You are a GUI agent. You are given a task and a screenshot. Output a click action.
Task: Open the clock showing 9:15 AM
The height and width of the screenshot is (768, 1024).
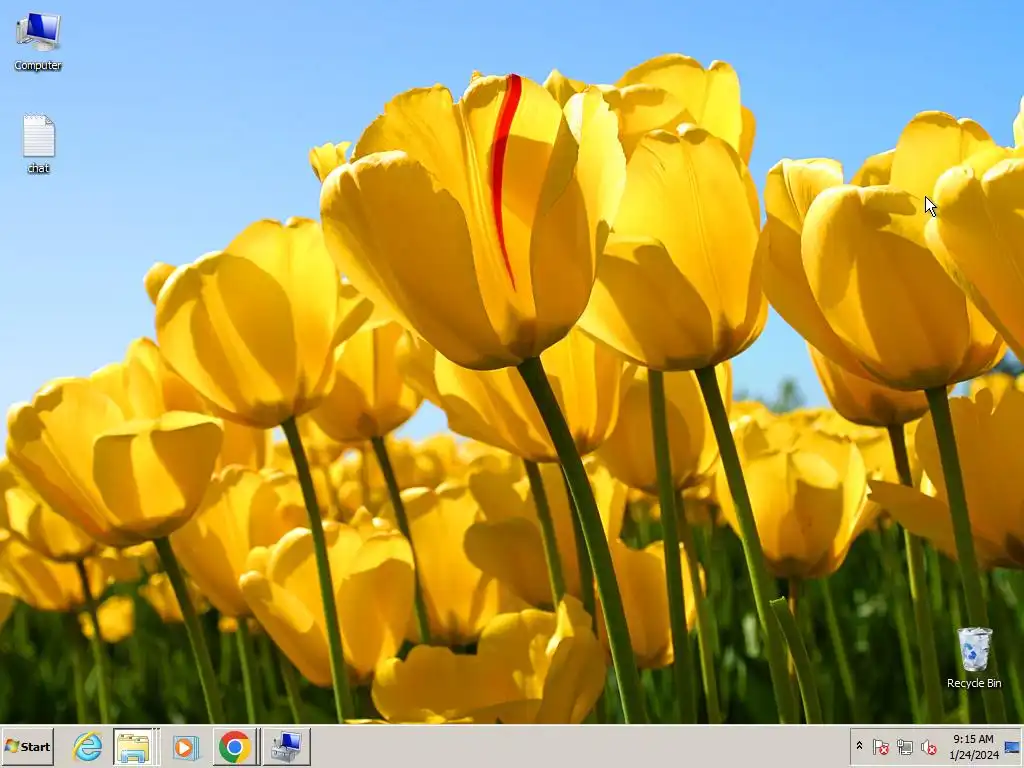click(x=973, y=746)
